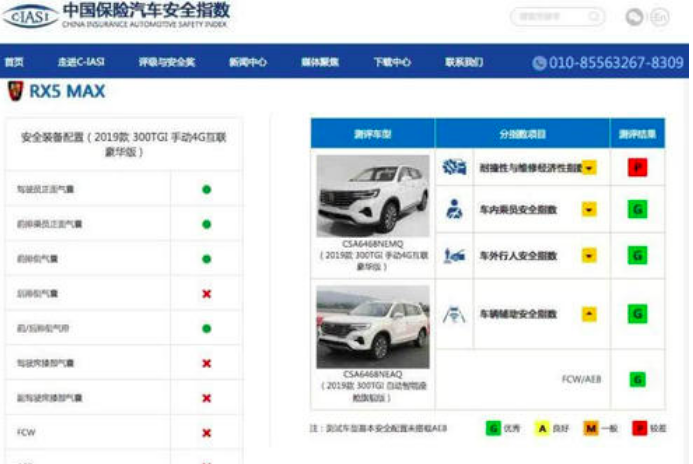The width and height of the screenshot is (693, 464).
Task: Click the pedestrian safety index icon
Action: tap(454, 255)
